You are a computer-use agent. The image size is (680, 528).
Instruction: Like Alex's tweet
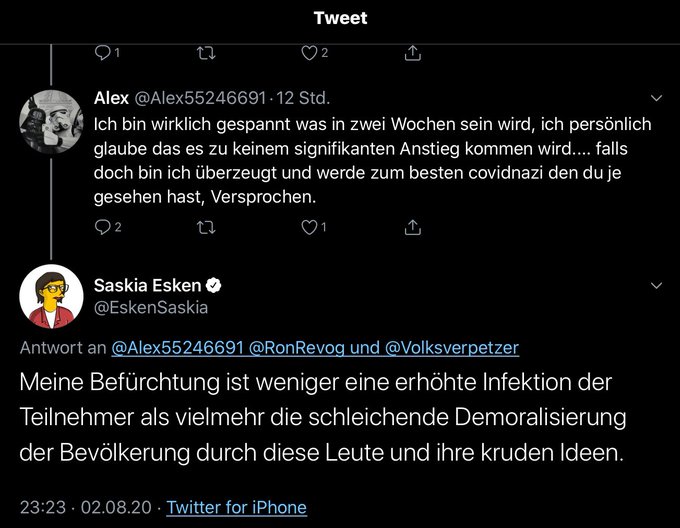[x=308, y=228]
